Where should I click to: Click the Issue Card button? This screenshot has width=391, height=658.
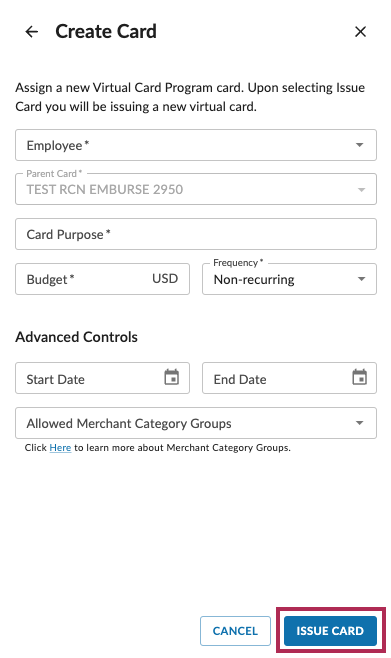coord(330,631)
